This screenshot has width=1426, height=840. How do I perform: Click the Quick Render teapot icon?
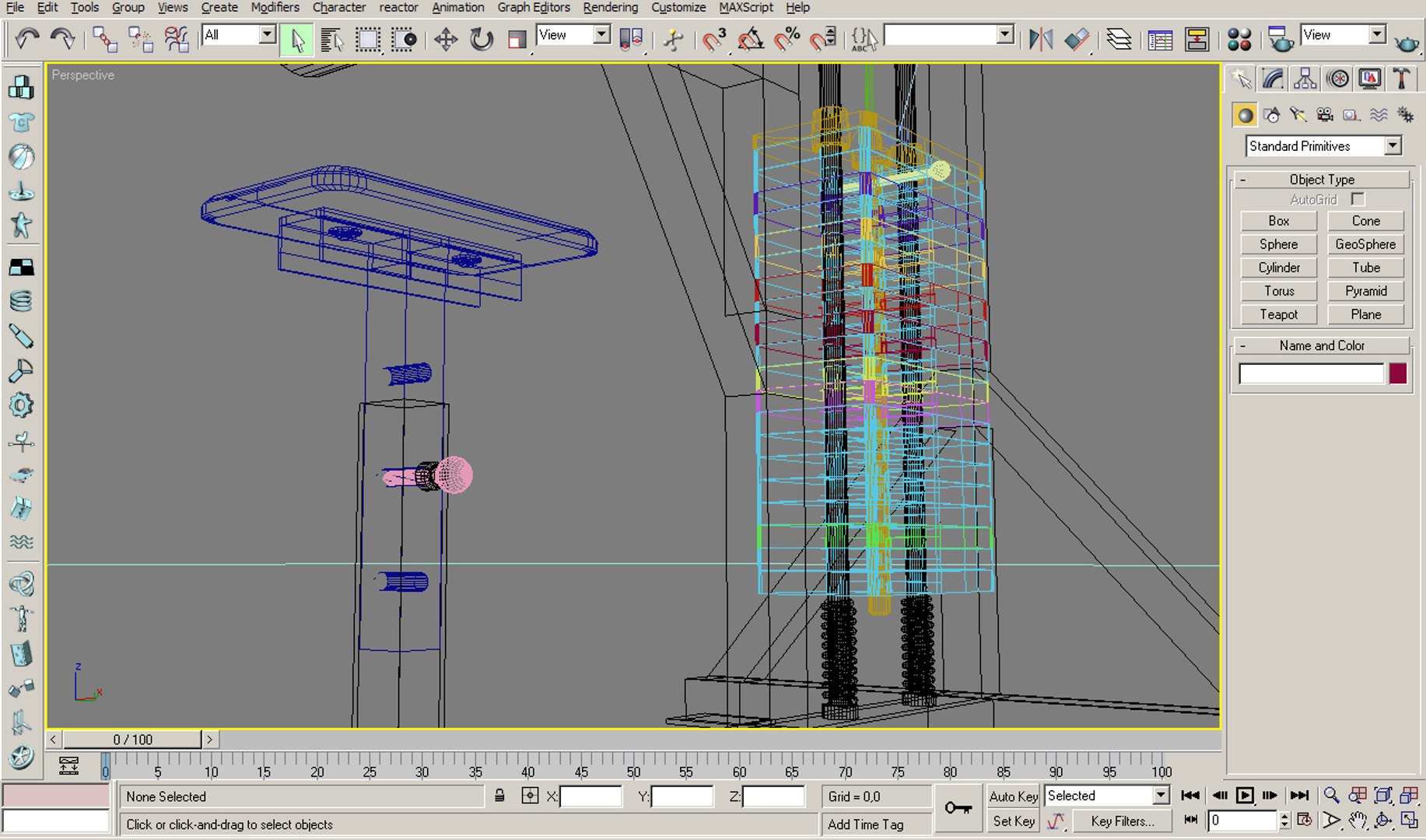coord(1407,43)
